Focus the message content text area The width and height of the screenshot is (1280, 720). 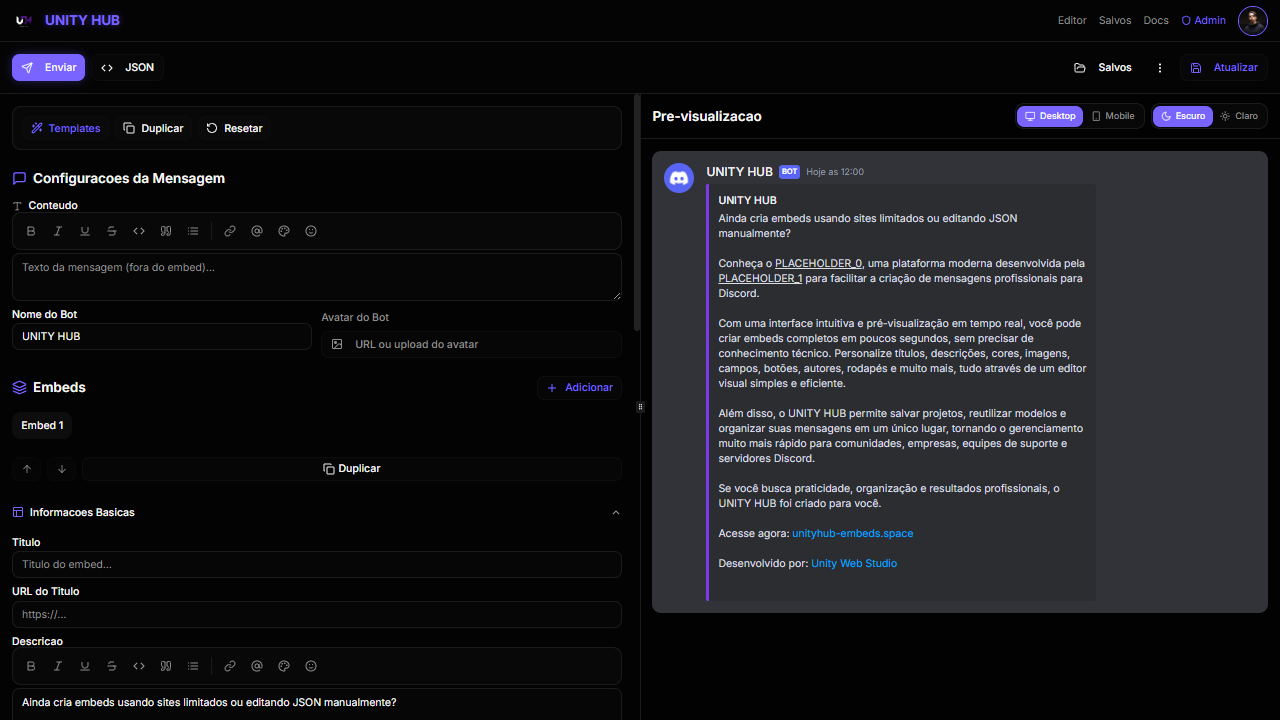(317, 277)
